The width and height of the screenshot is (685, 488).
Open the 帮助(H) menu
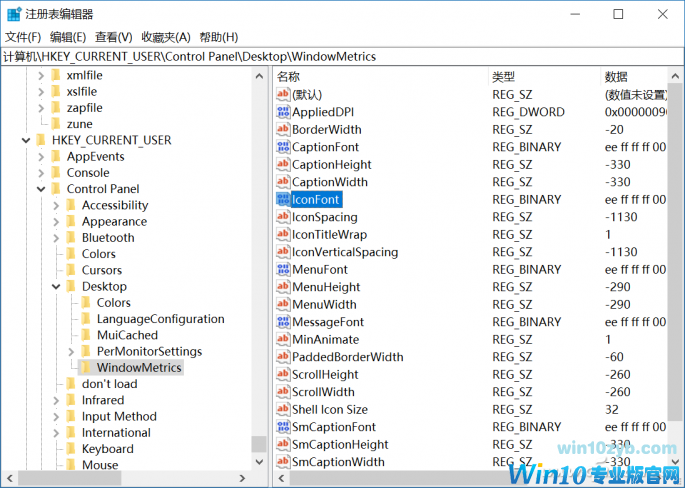(x=219, y=37)
